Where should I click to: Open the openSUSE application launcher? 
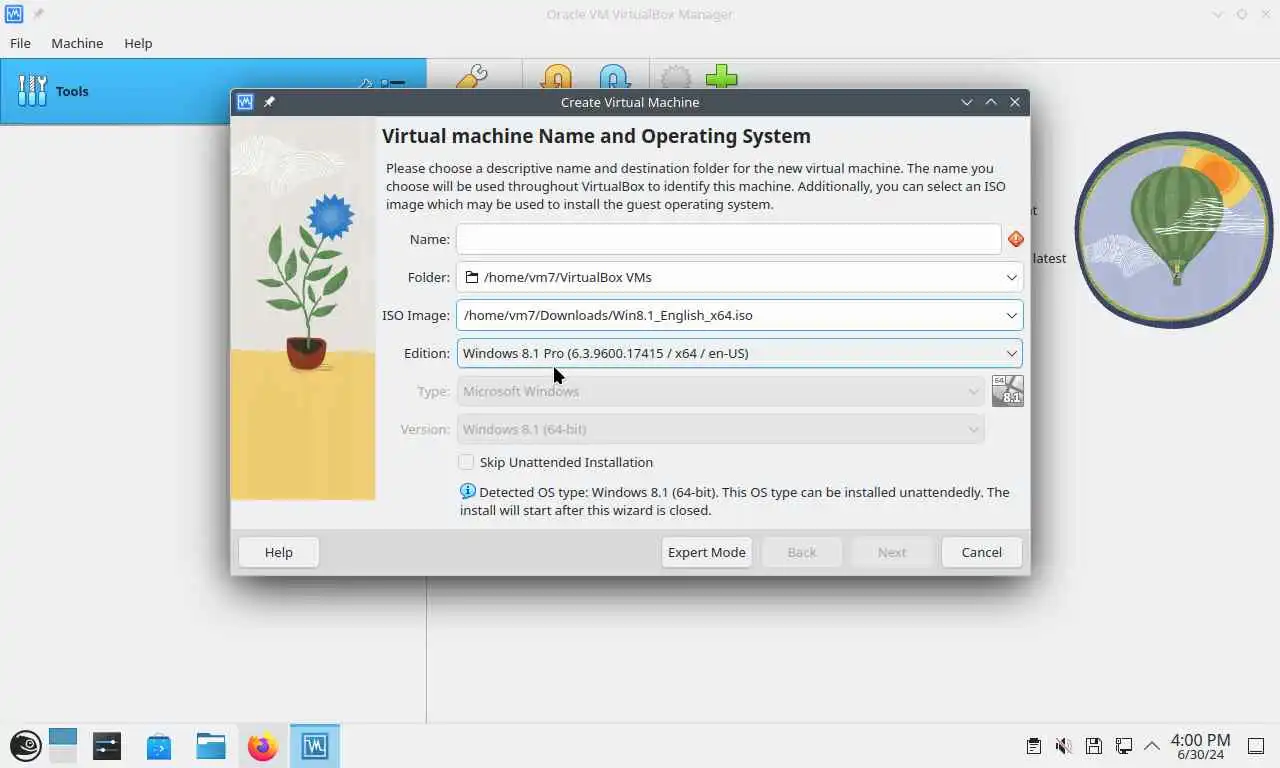pyautogui.click(x=25, y=745)
